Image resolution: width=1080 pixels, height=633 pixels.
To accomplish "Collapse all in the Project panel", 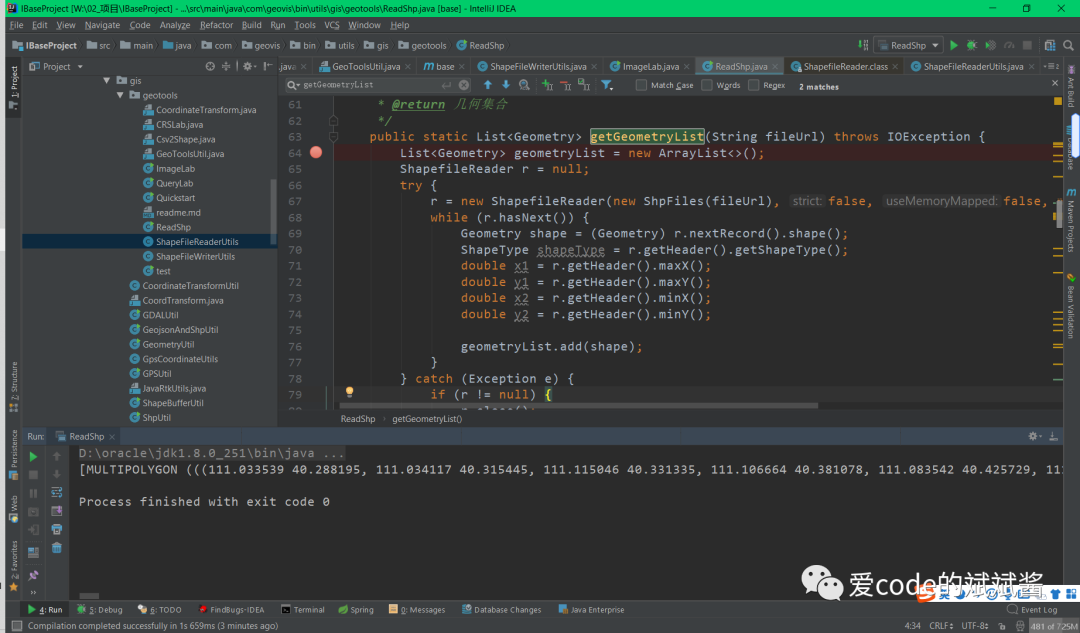I will click(226, 66).
